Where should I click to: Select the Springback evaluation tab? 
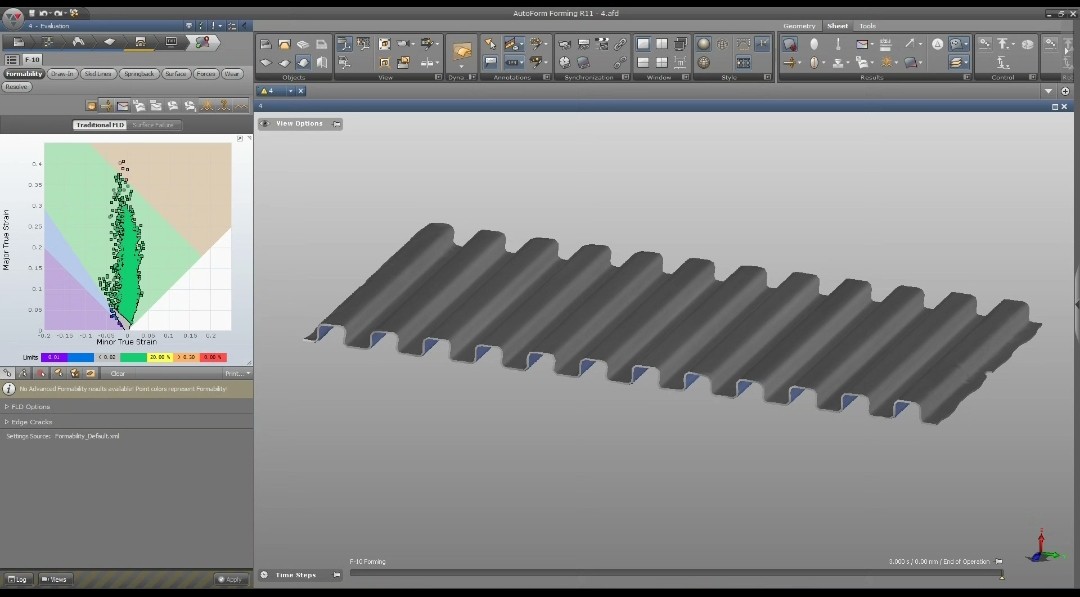139,74
